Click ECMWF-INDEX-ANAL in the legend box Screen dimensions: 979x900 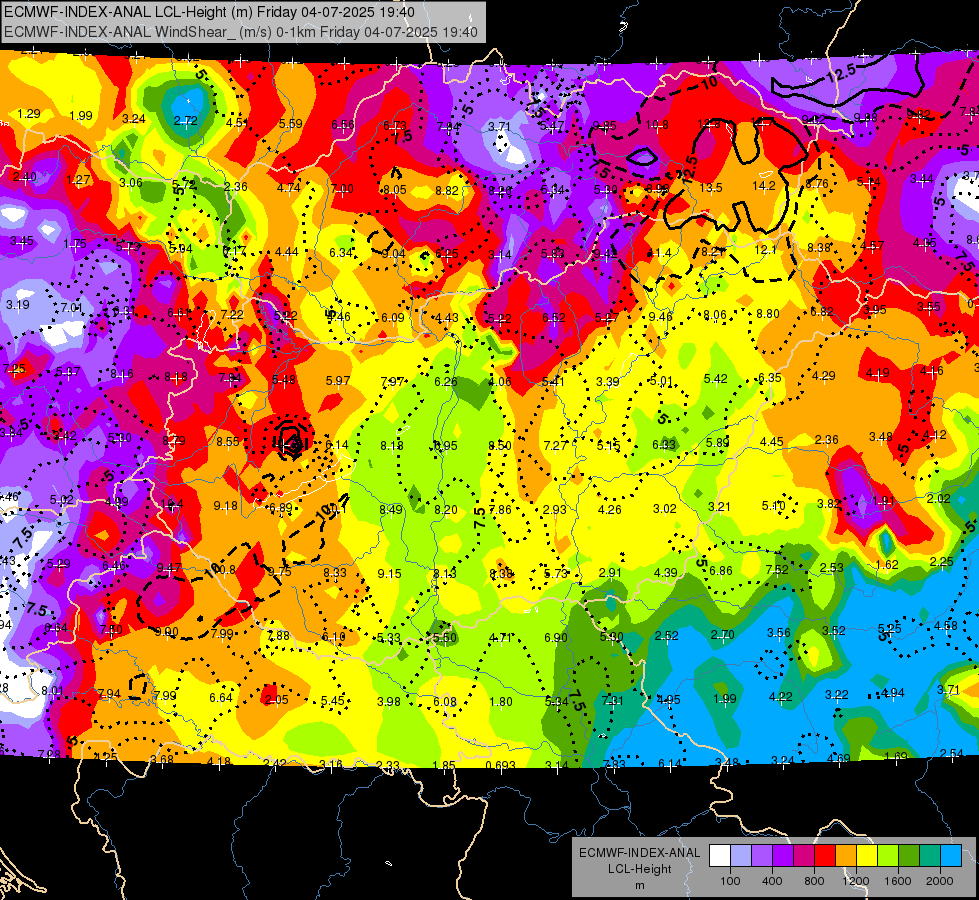tap(639, 853)
